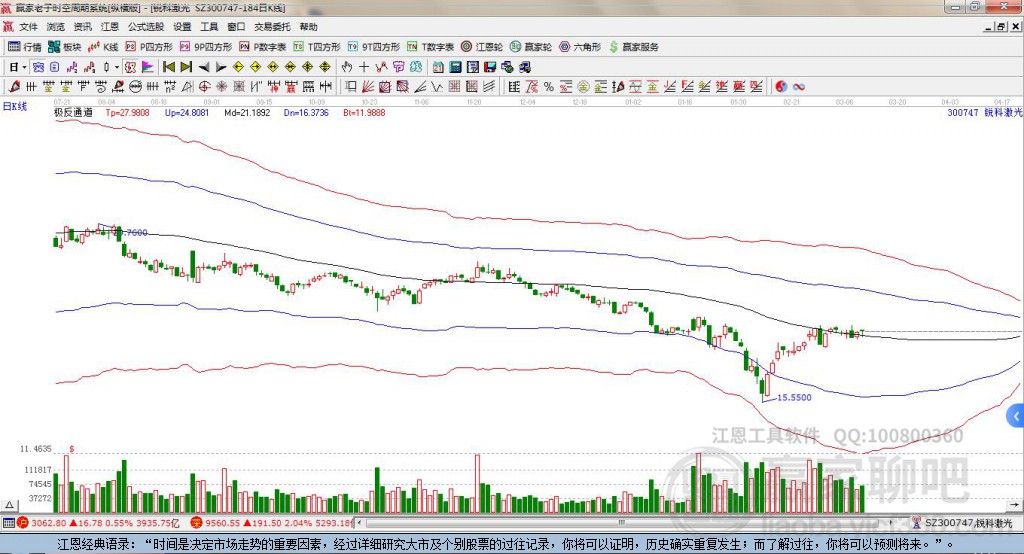The image size is (1024, 554).
Task: Click the blue infinity symbol icon
Action: 800,87
